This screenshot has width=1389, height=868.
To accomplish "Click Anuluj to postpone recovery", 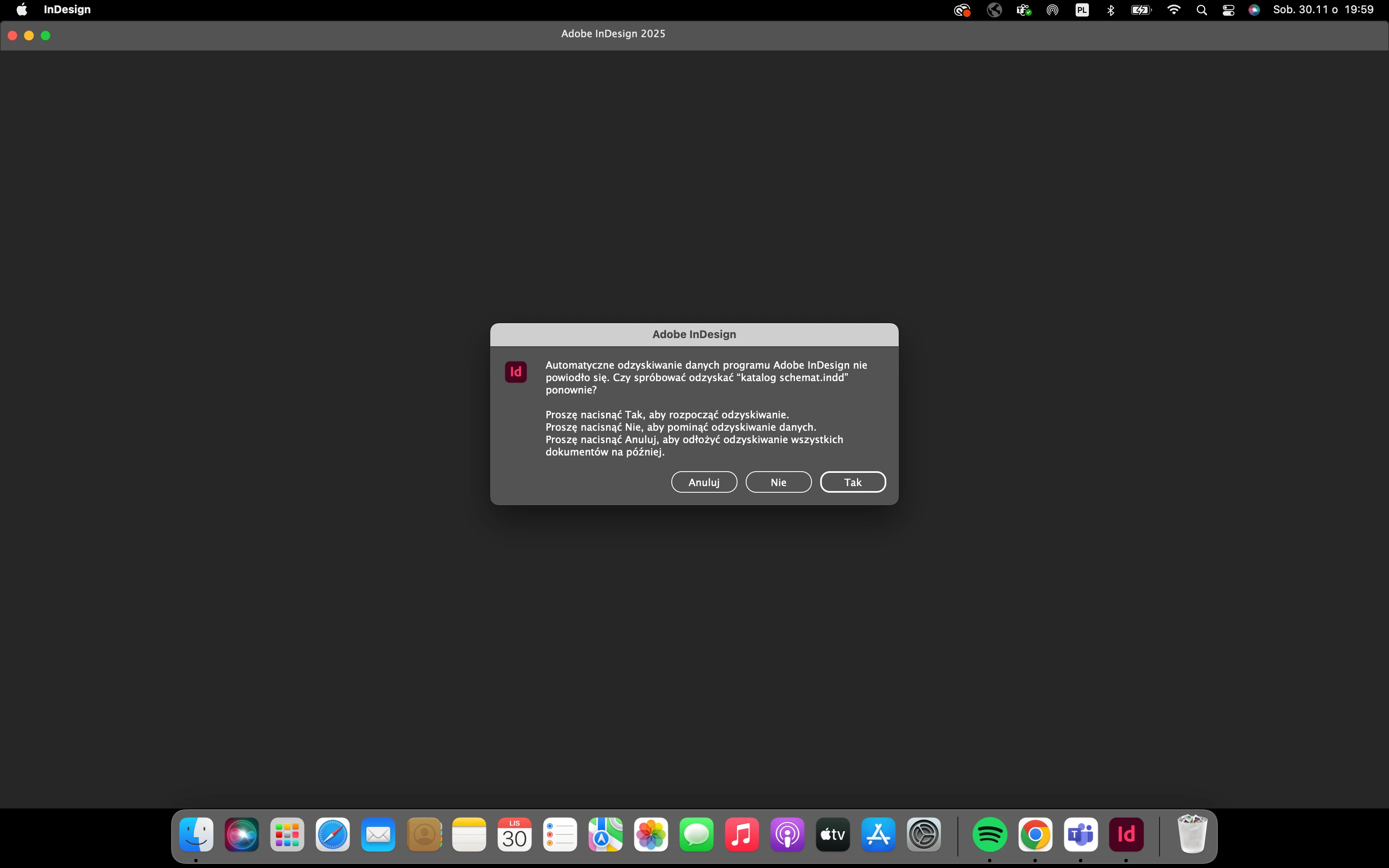I will pyautogui.click(x=704, y=482).
